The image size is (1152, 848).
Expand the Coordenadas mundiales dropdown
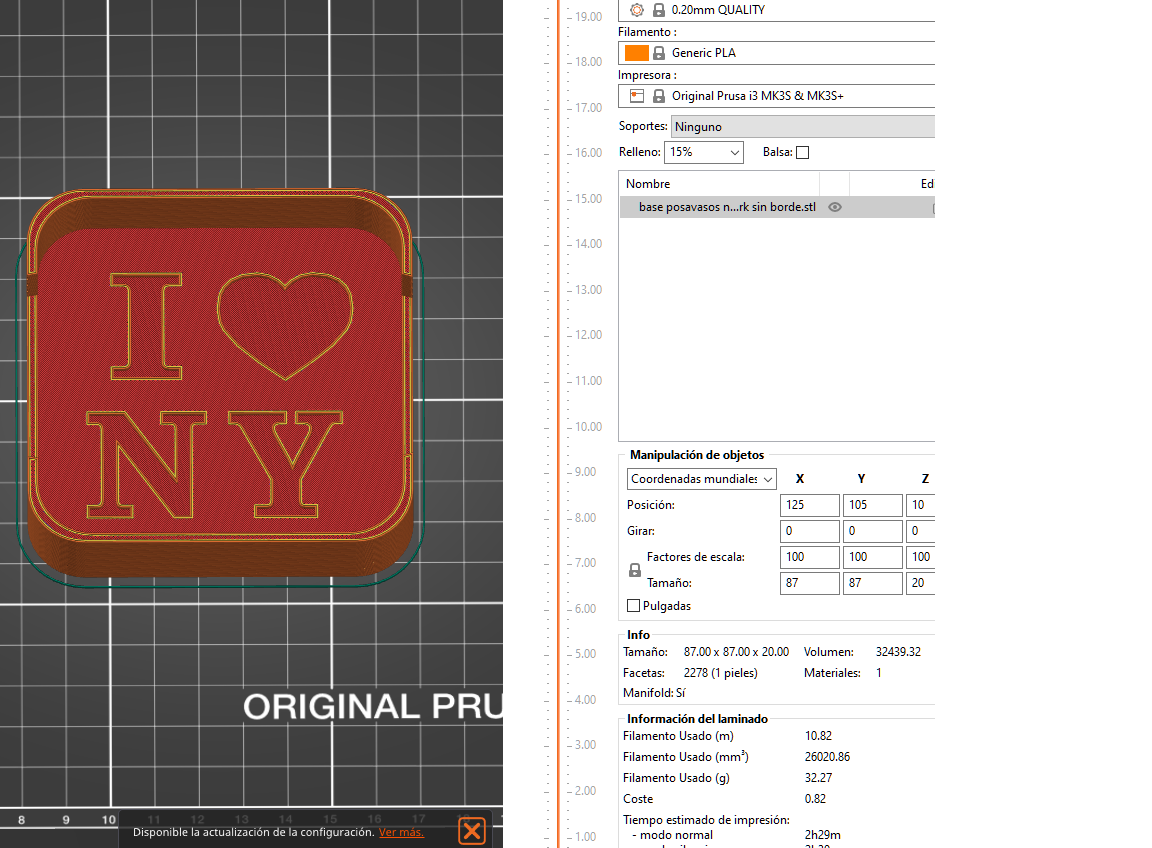point(701,479)
